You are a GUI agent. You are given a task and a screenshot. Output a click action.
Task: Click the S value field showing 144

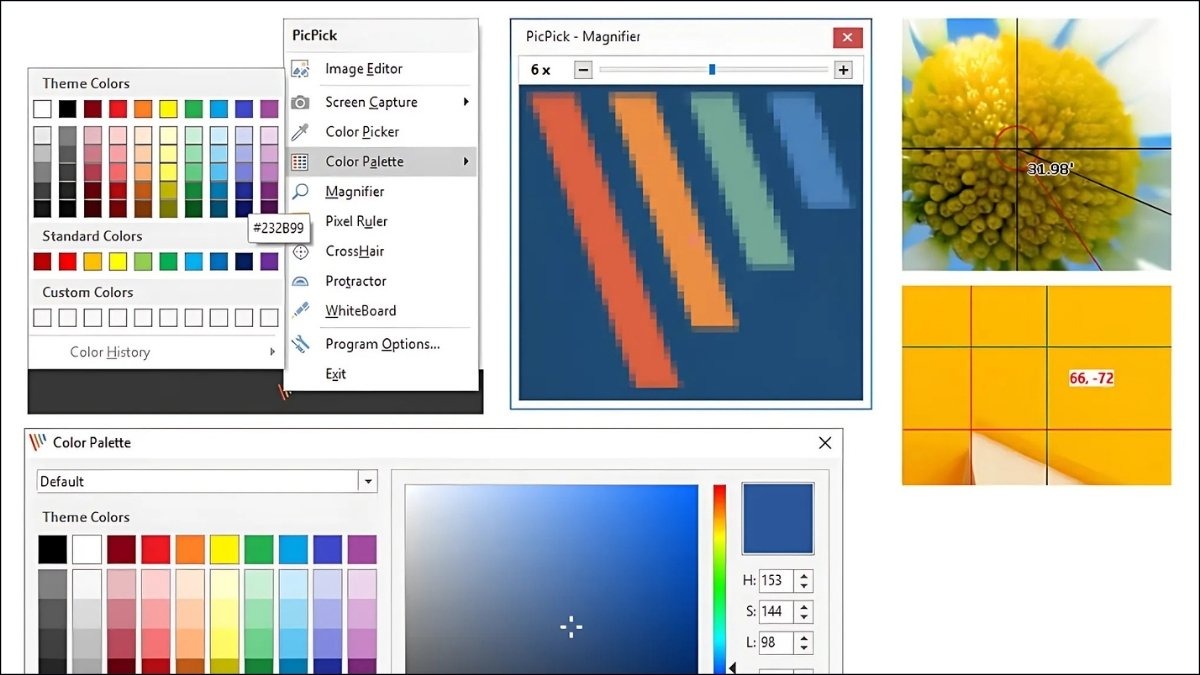[777, 612]
